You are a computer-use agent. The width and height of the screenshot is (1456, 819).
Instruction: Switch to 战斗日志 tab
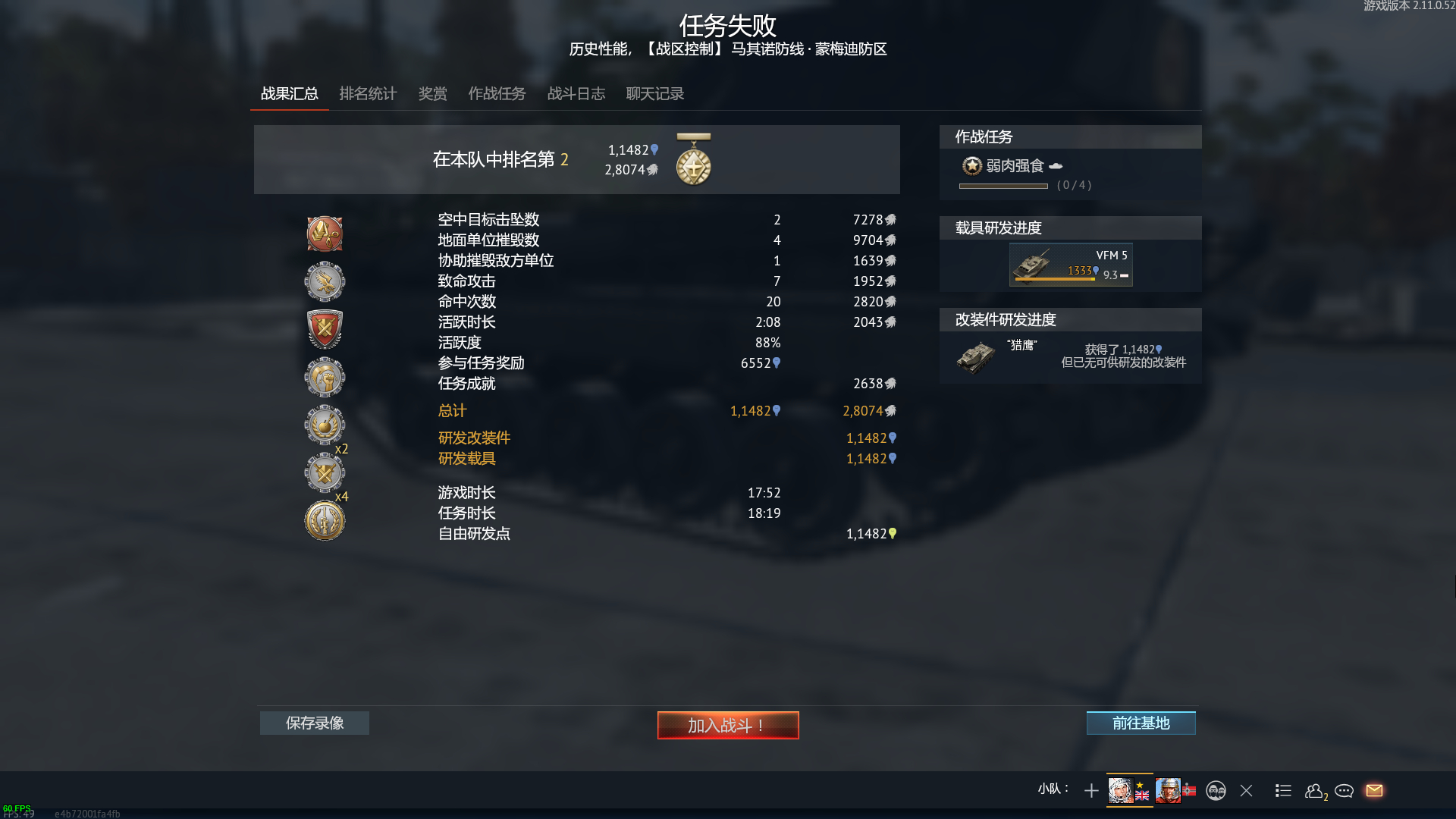click(576, 93)
